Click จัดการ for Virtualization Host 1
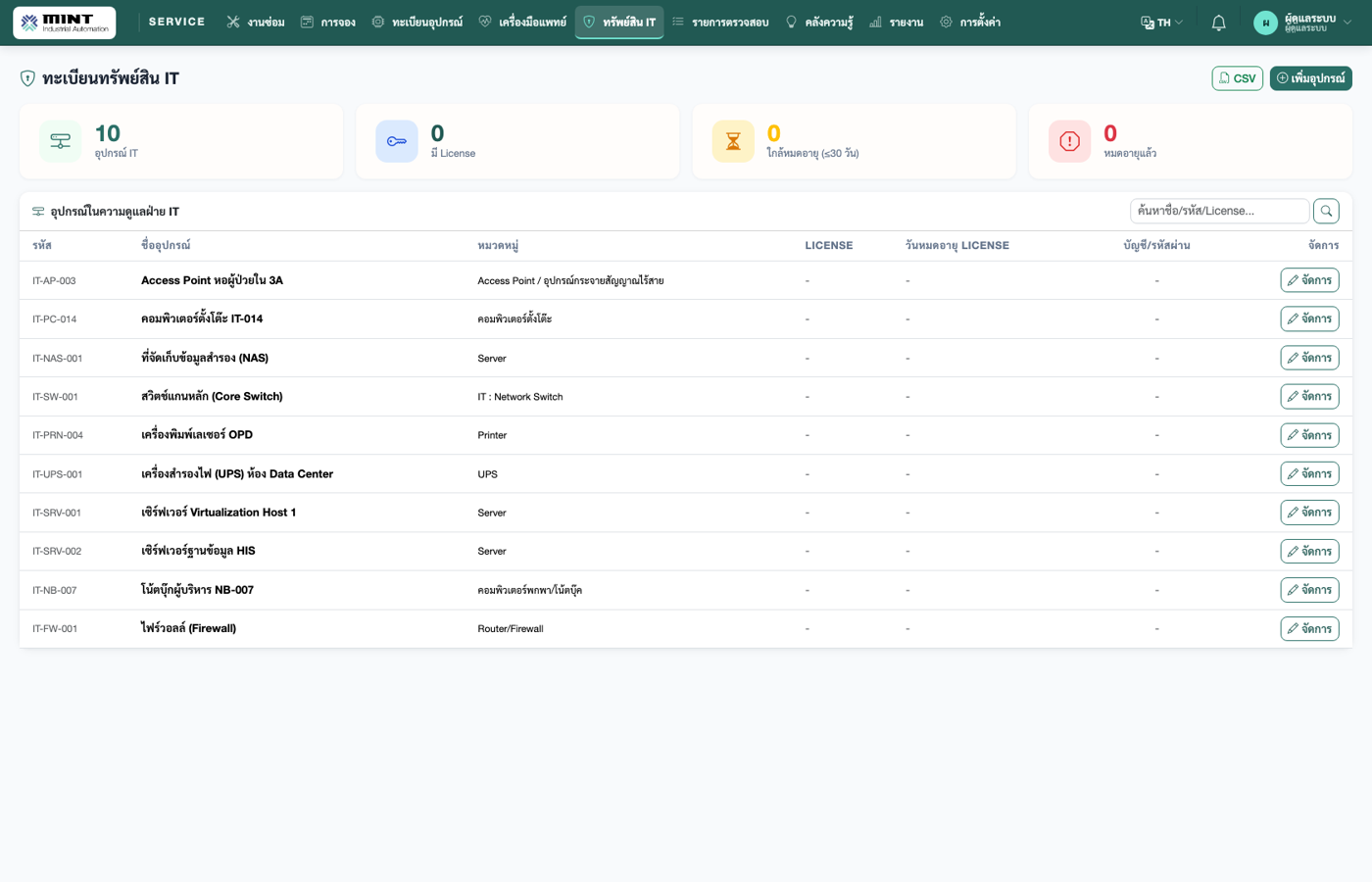1372x882 pixels. pos(1309,513)
